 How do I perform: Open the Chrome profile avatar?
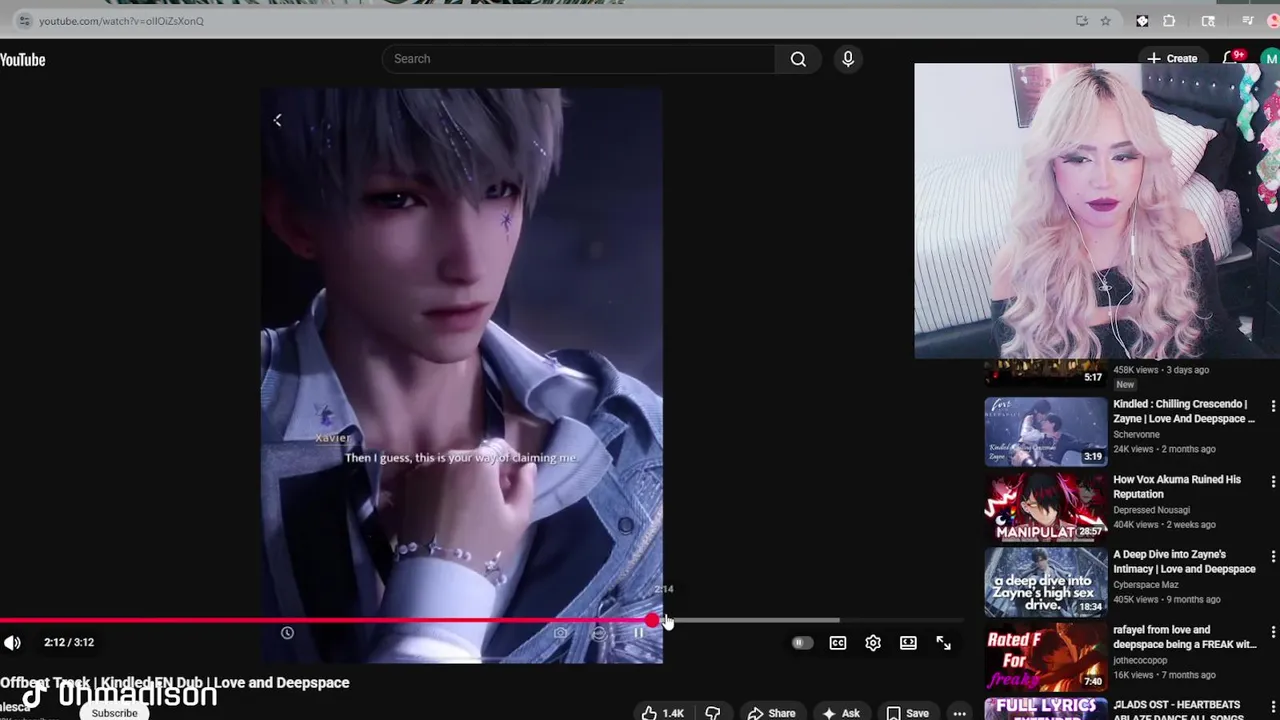[x=1274, y=21]
